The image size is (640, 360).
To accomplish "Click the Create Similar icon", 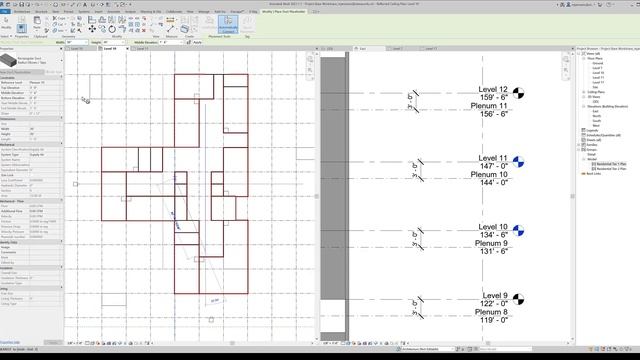I will click(x=184, y=29).
